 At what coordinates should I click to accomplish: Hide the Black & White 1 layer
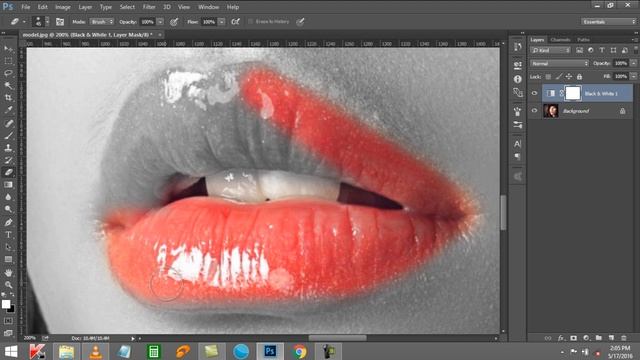coord(534,93)
